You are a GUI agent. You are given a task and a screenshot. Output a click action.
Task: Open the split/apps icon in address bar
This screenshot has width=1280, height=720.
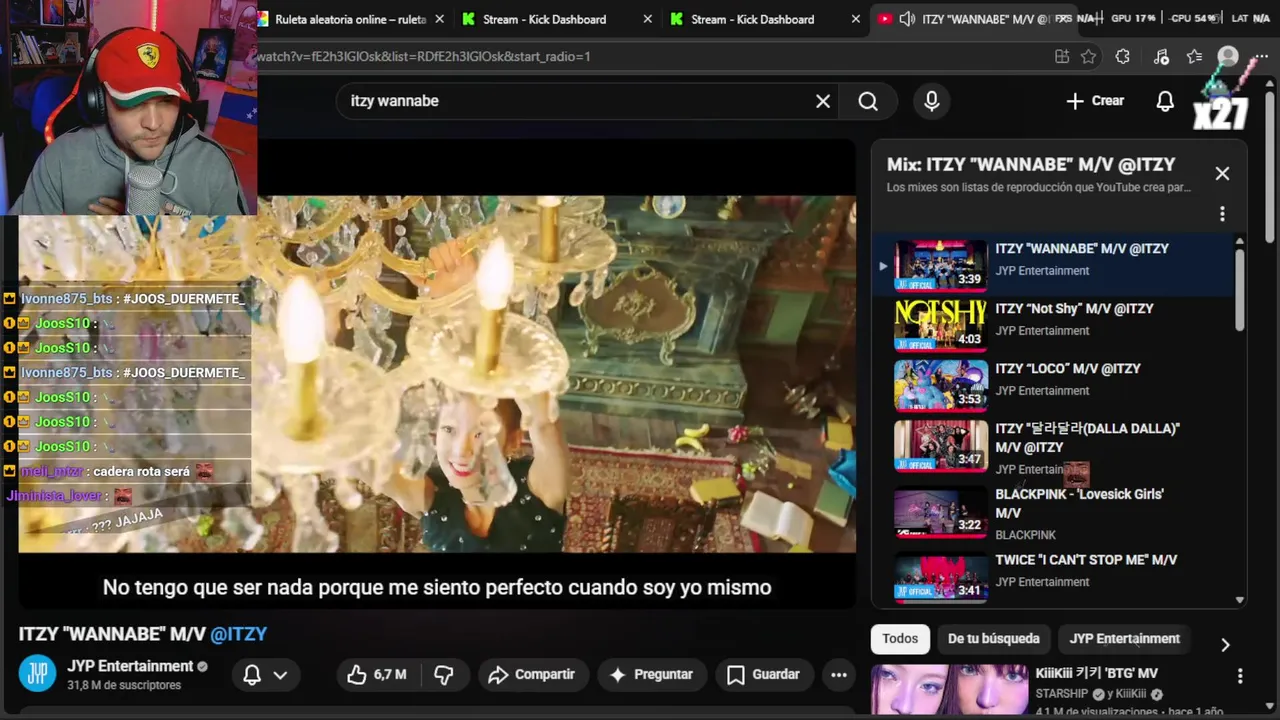[x=1062, y=57]
